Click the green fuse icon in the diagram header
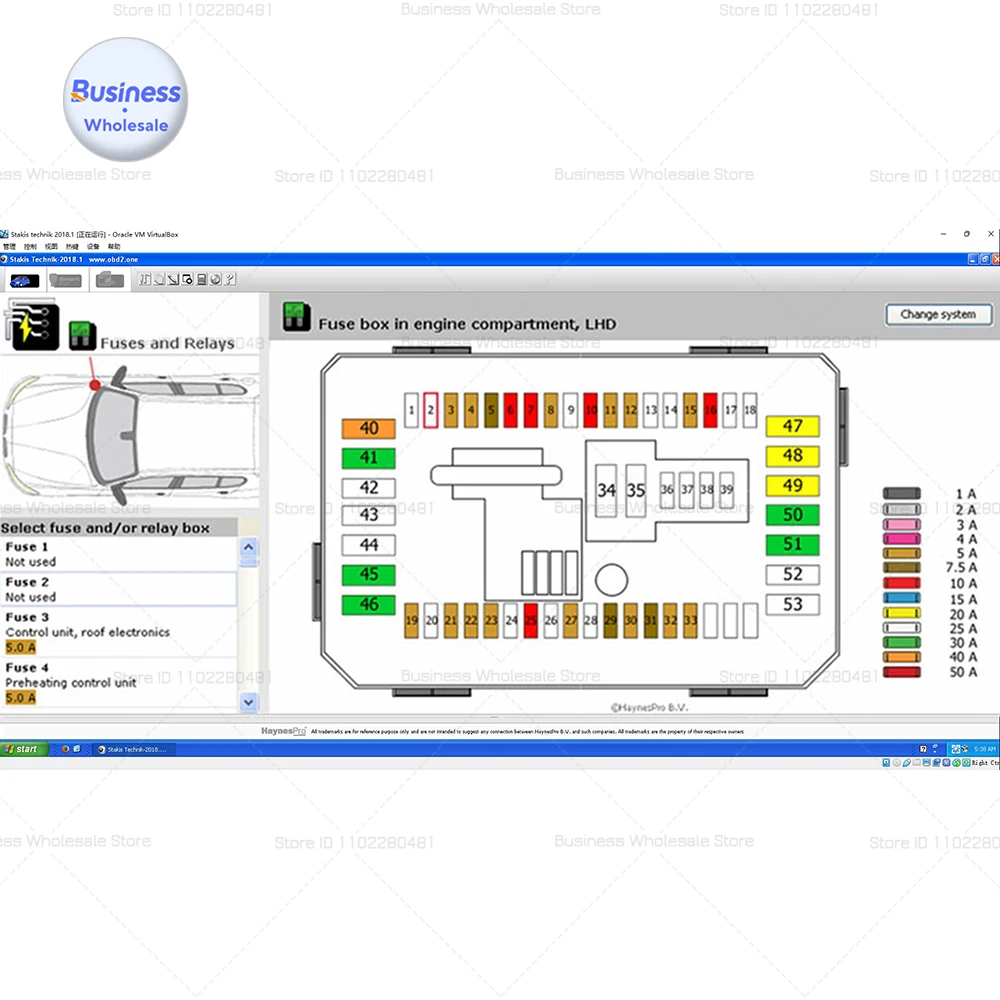Viewport: 1000px width, 1000px height. click(297, 317)
